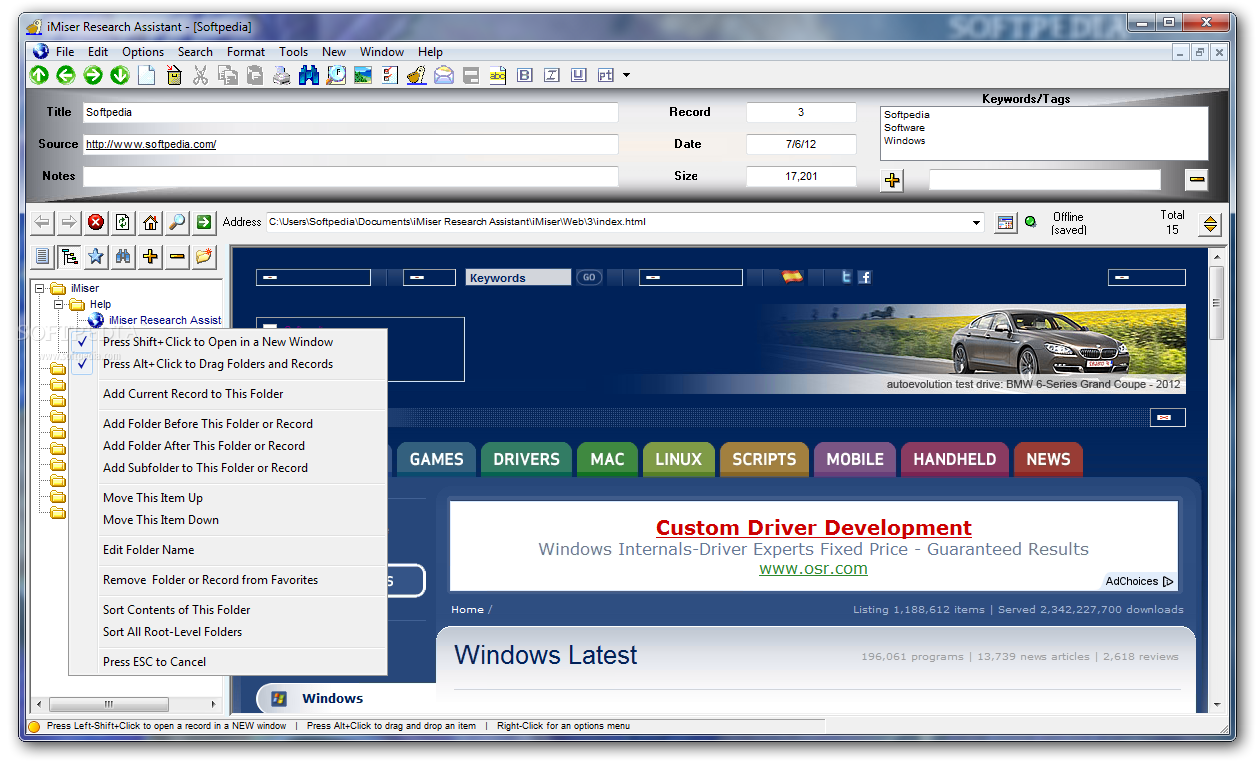Open the www.softpedia.com source link
The width and height of the screenshot is (1257, 762).
click(x=151, y=144)
